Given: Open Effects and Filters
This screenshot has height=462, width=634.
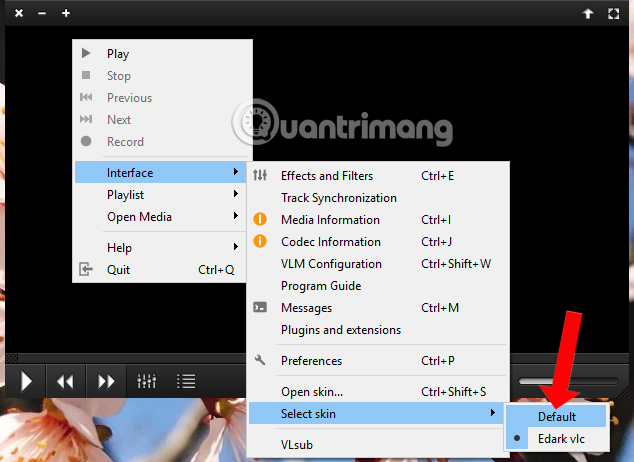Looking at the screenshot, I should click(x=378, y=176).
